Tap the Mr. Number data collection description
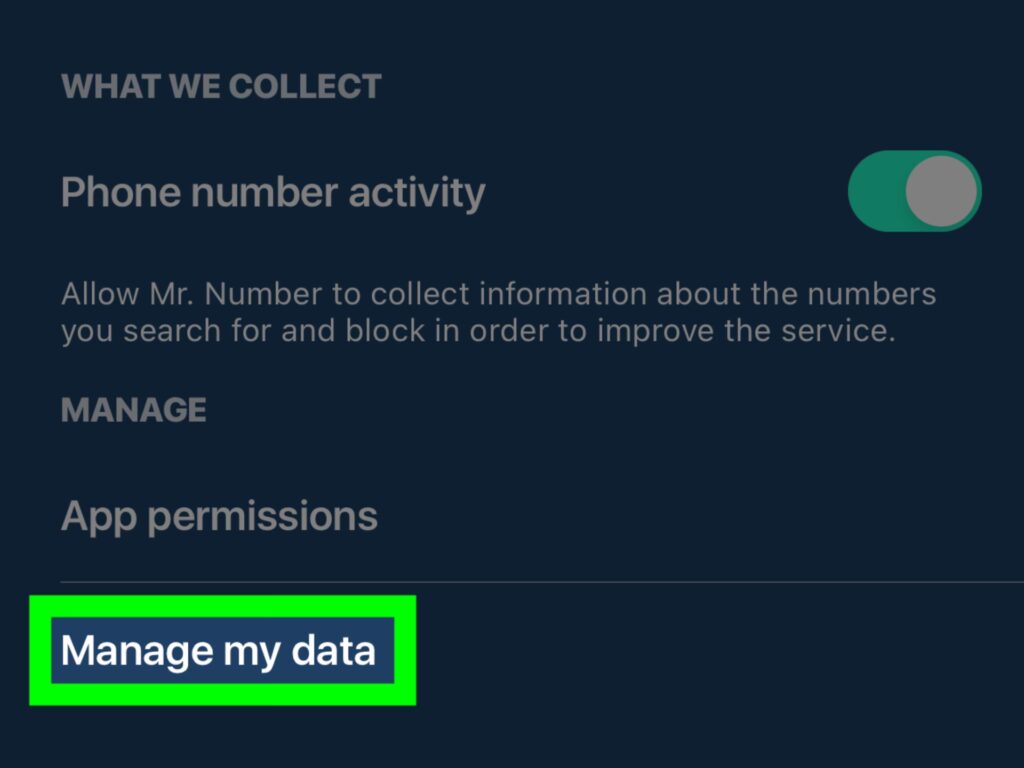This screenshot has width=1024, height=768. (x=498, y=312)
